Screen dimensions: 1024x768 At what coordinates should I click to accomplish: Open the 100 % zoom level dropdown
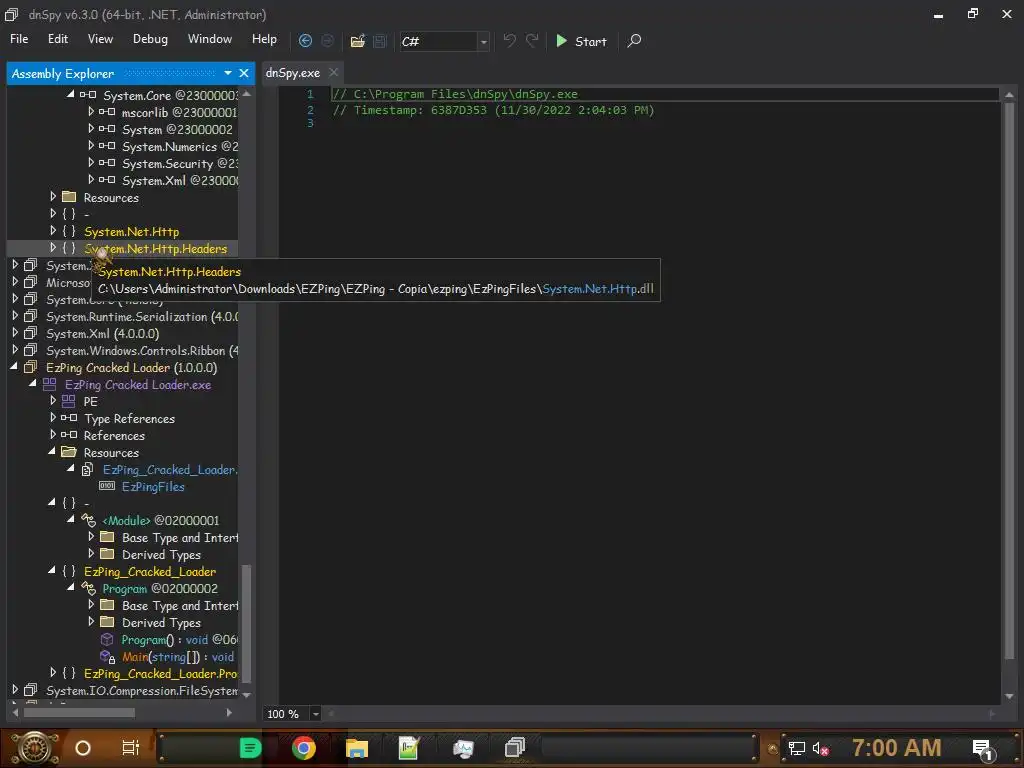pyautogui.click(x=316, y=714)
